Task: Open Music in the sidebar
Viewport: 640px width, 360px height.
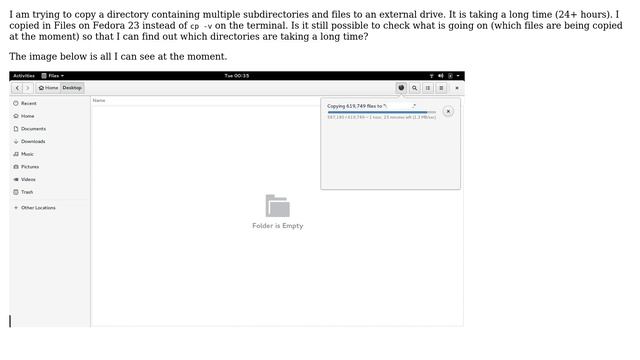Action: click(x=49, y=154)
